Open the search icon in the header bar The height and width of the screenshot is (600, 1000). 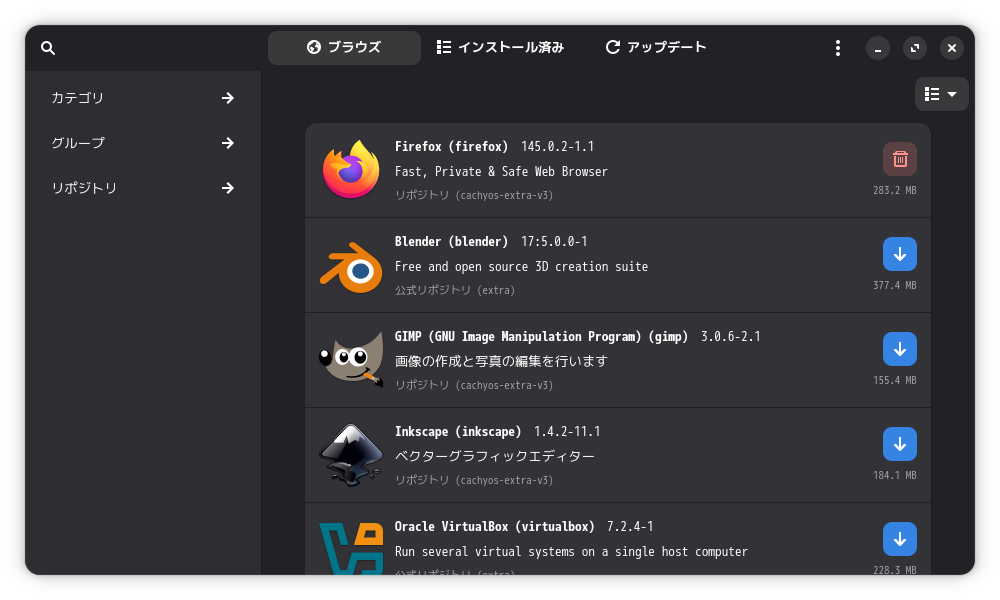point(48,47)
